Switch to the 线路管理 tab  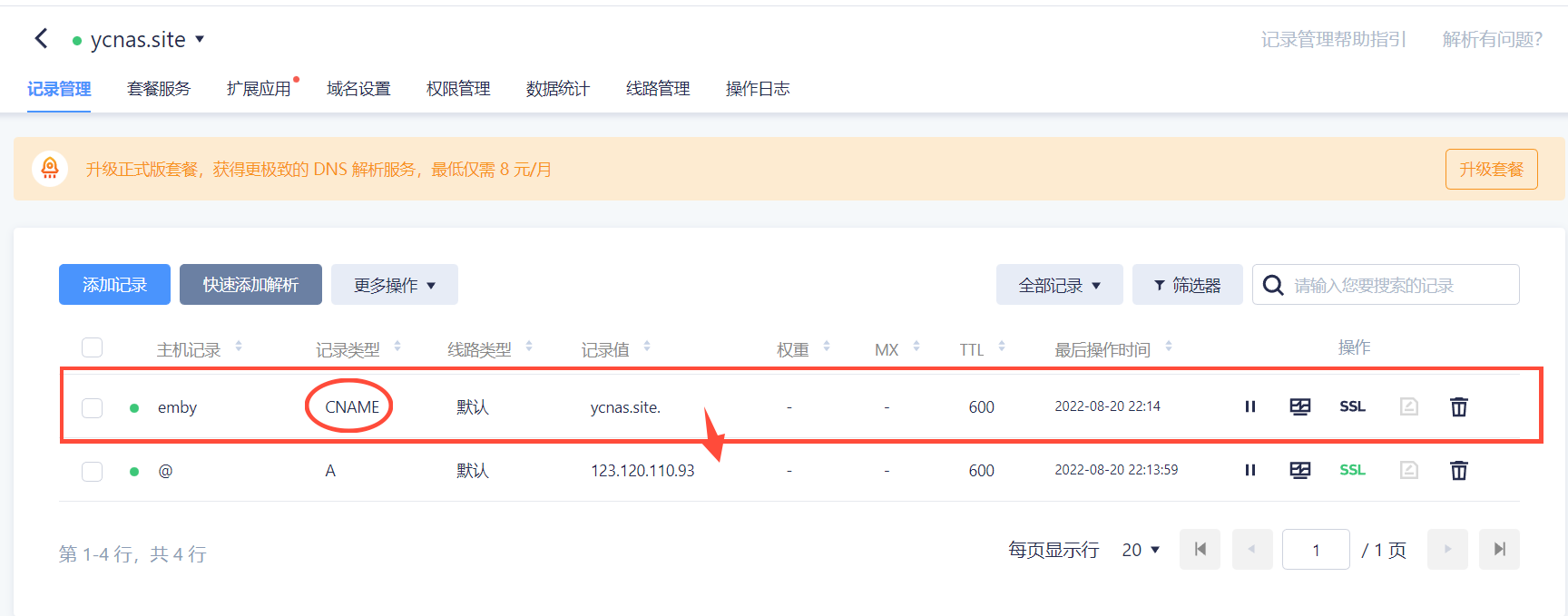pyautogui.click(x=658, y=89)
